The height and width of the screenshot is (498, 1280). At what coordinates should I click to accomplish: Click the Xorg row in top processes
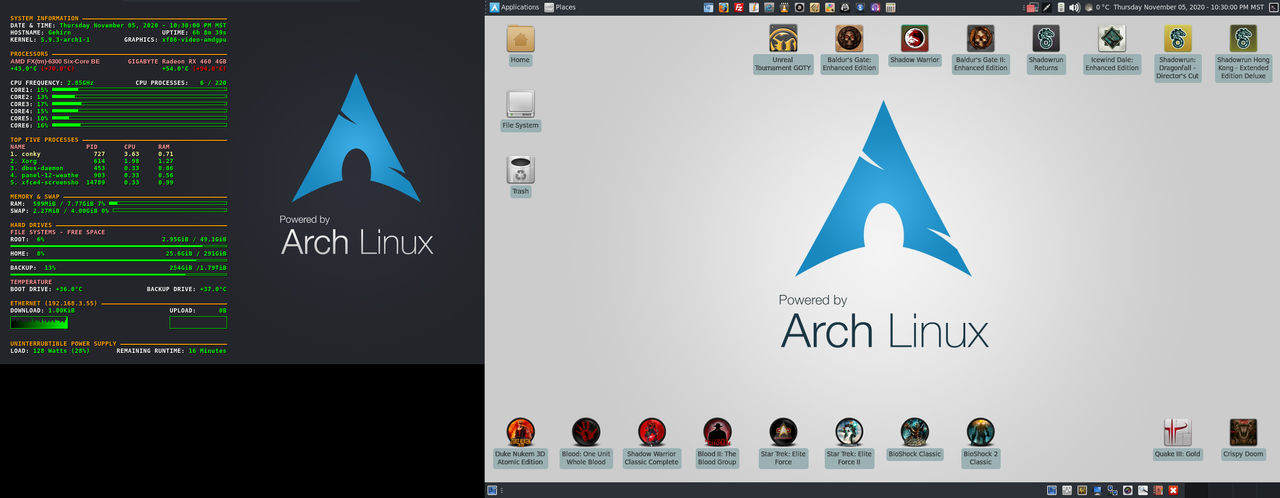pos(92,161)
